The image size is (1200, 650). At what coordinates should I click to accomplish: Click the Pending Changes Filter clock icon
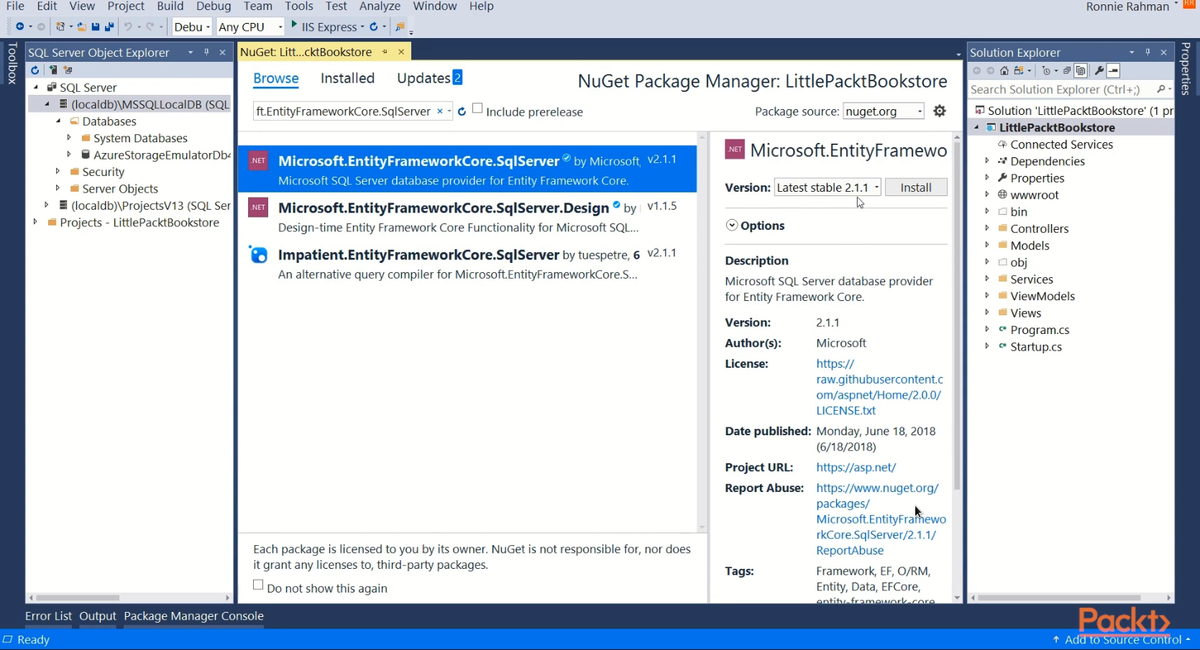[x=1047, y=71]
